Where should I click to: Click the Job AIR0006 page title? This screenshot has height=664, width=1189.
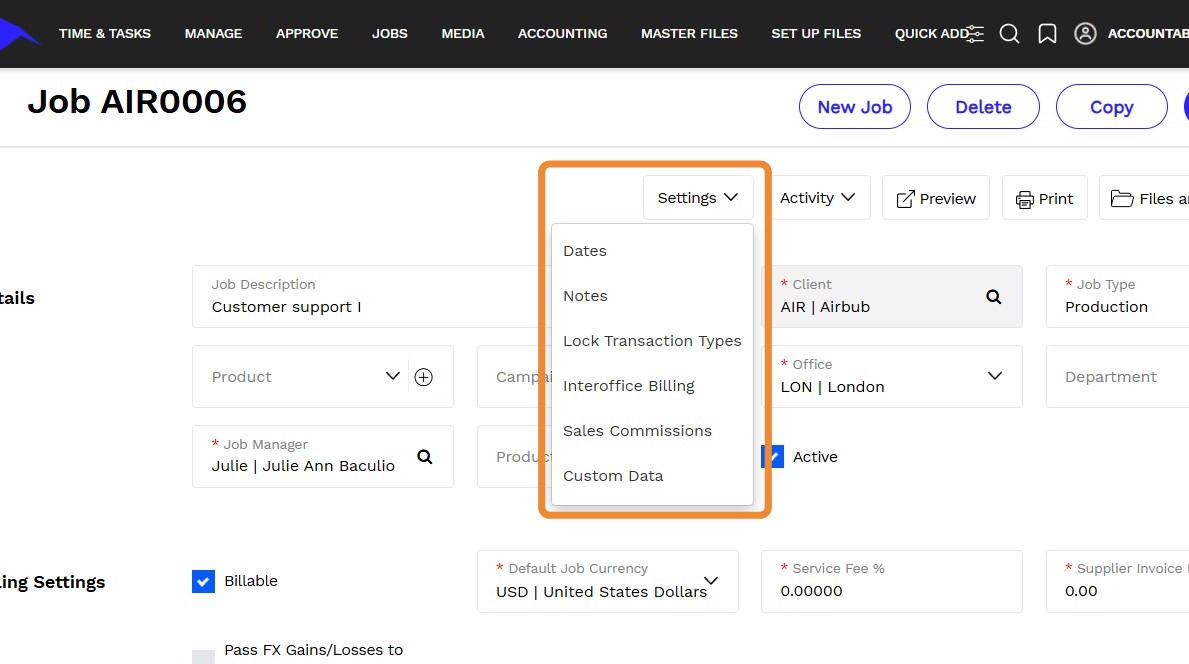137,102
